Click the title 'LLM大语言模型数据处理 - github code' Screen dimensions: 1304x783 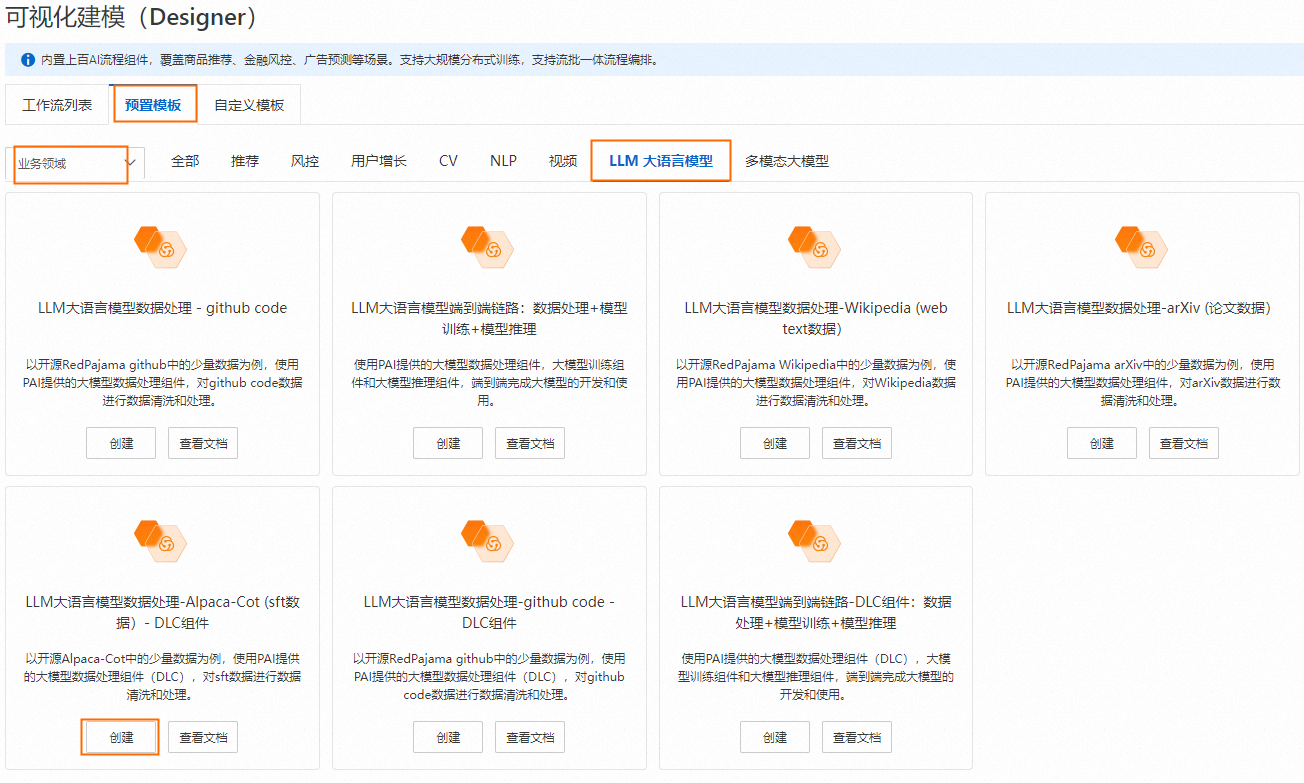point(162,308)
